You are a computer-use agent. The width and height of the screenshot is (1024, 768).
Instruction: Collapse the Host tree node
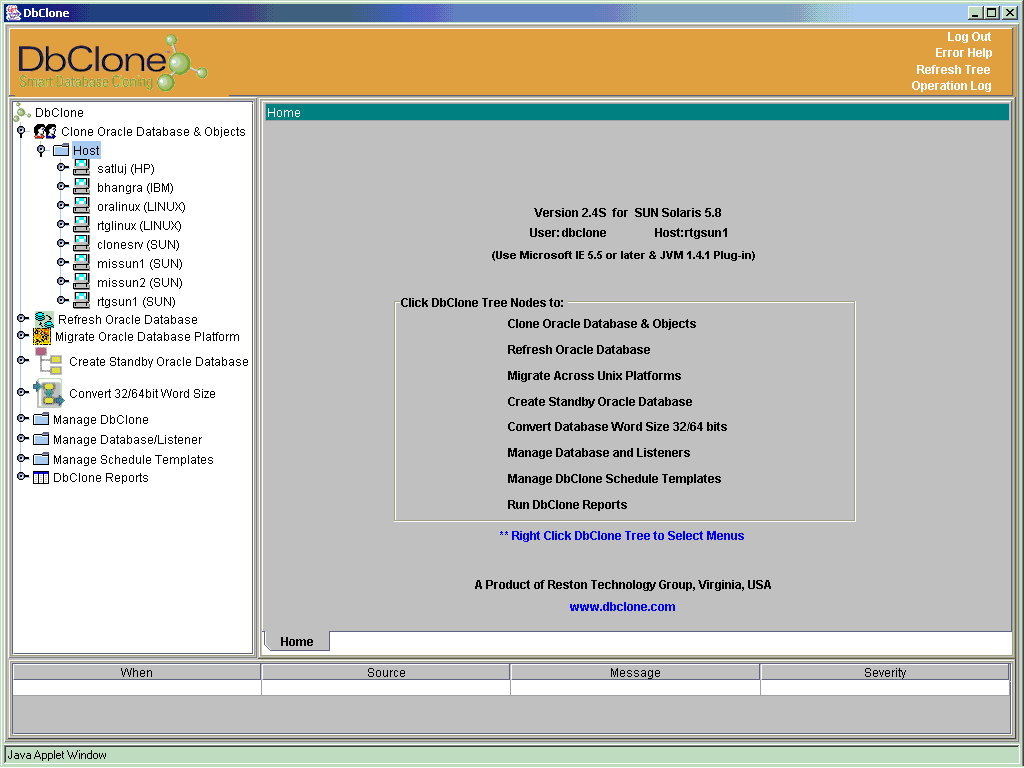pos(41,150)
